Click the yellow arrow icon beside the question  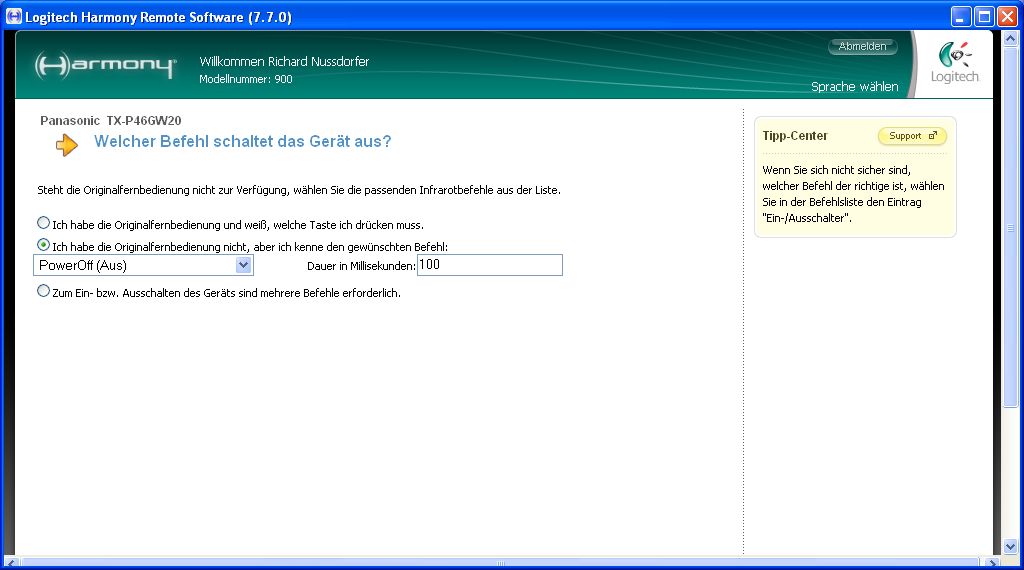[x=67, y=145]
